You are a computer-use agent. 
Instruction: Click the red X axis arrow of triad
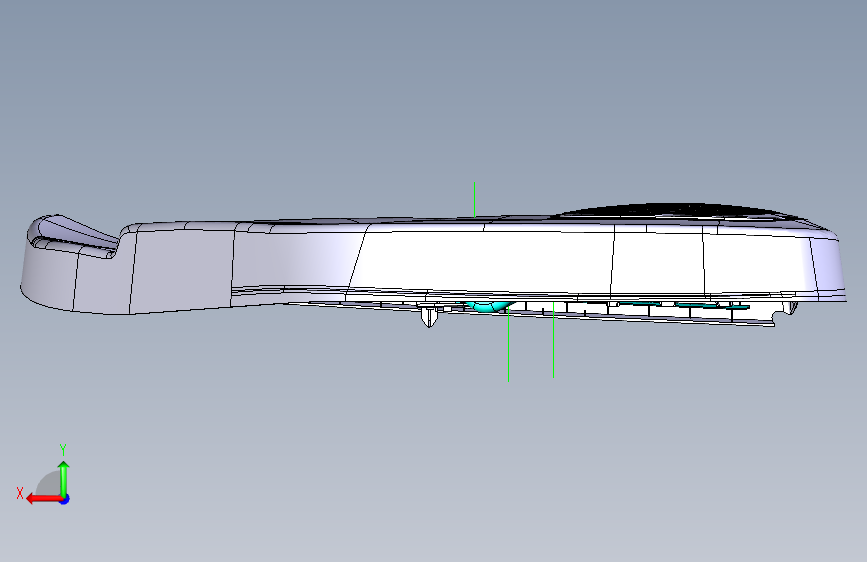coord(43,499)
